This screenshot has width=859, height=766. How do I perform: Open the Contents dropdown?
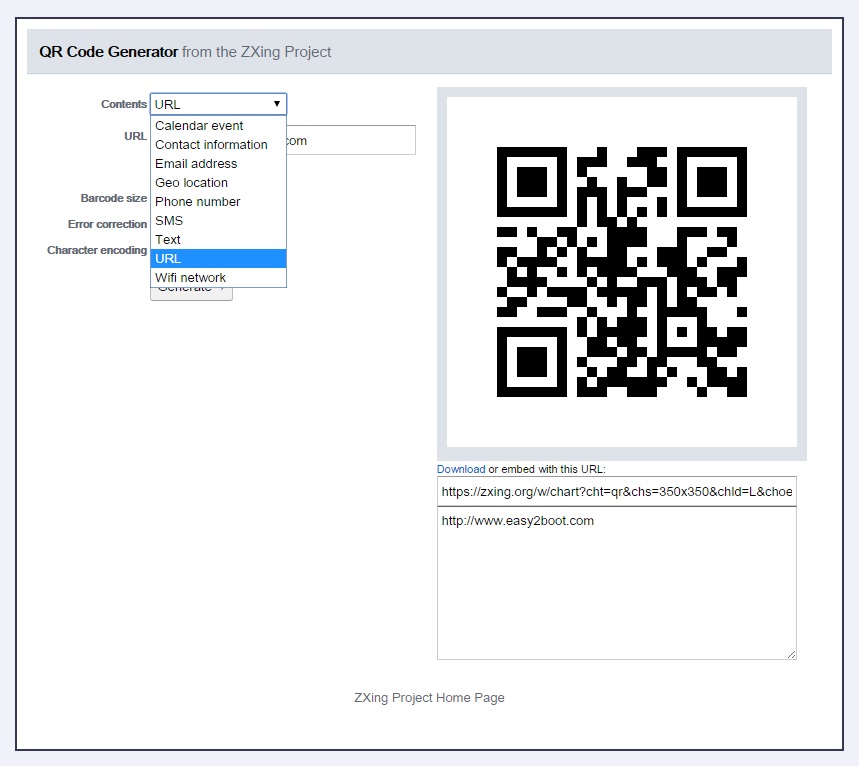217,103
